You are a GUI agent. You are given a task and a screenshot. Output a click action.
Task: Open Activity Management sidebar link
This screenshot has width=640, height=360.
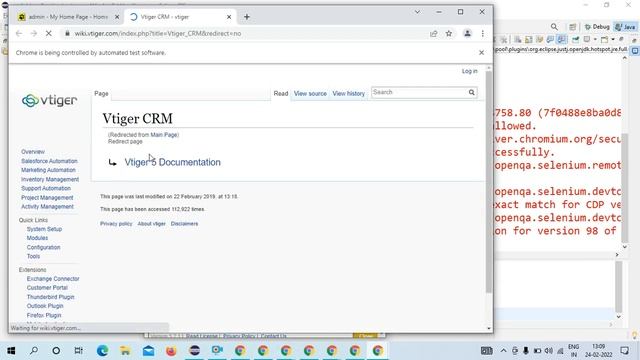pos(47,207)
